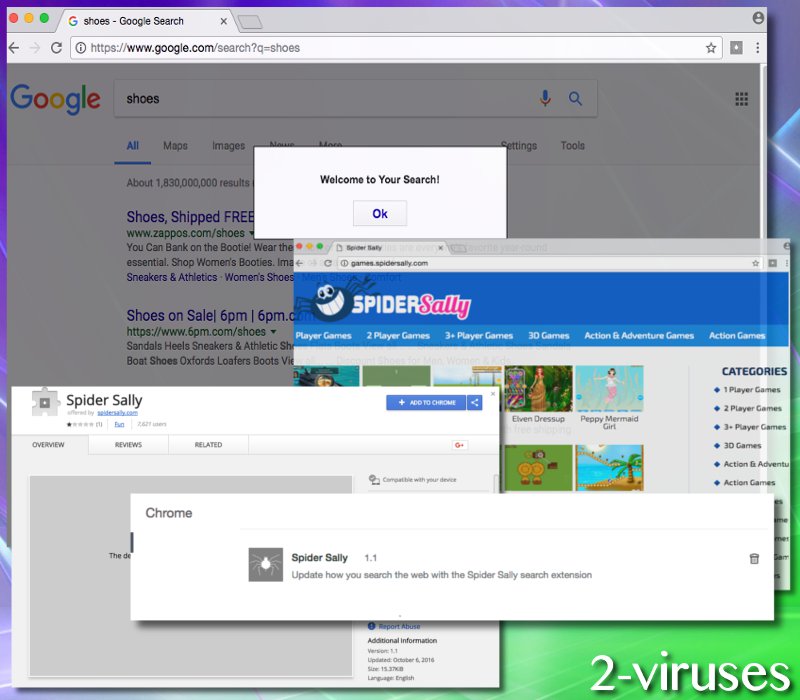Remove Spider Sally using the trash icon
Screen dimensions: 800x700
click(754, 558)
